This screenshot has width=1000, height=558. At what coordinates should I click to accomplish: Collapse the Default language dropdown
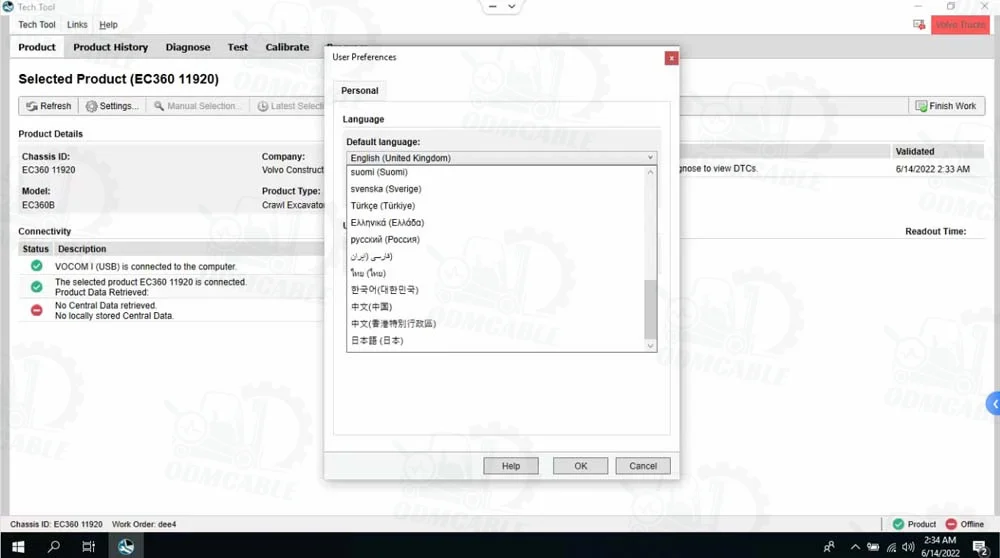[x=650, y=158]
